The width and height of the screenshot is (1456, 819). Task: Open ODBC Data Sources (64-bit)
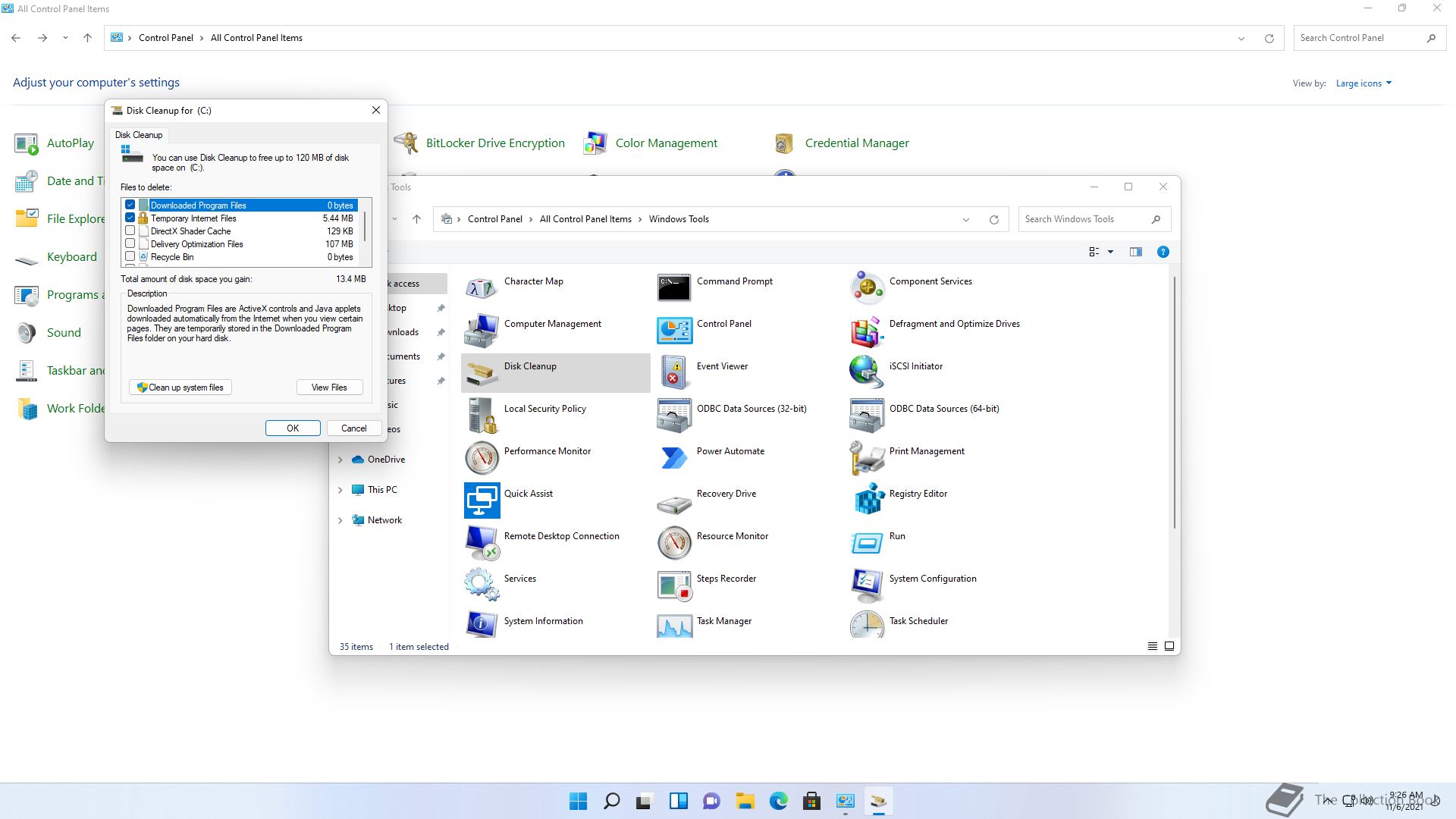(x=867, y=416)
